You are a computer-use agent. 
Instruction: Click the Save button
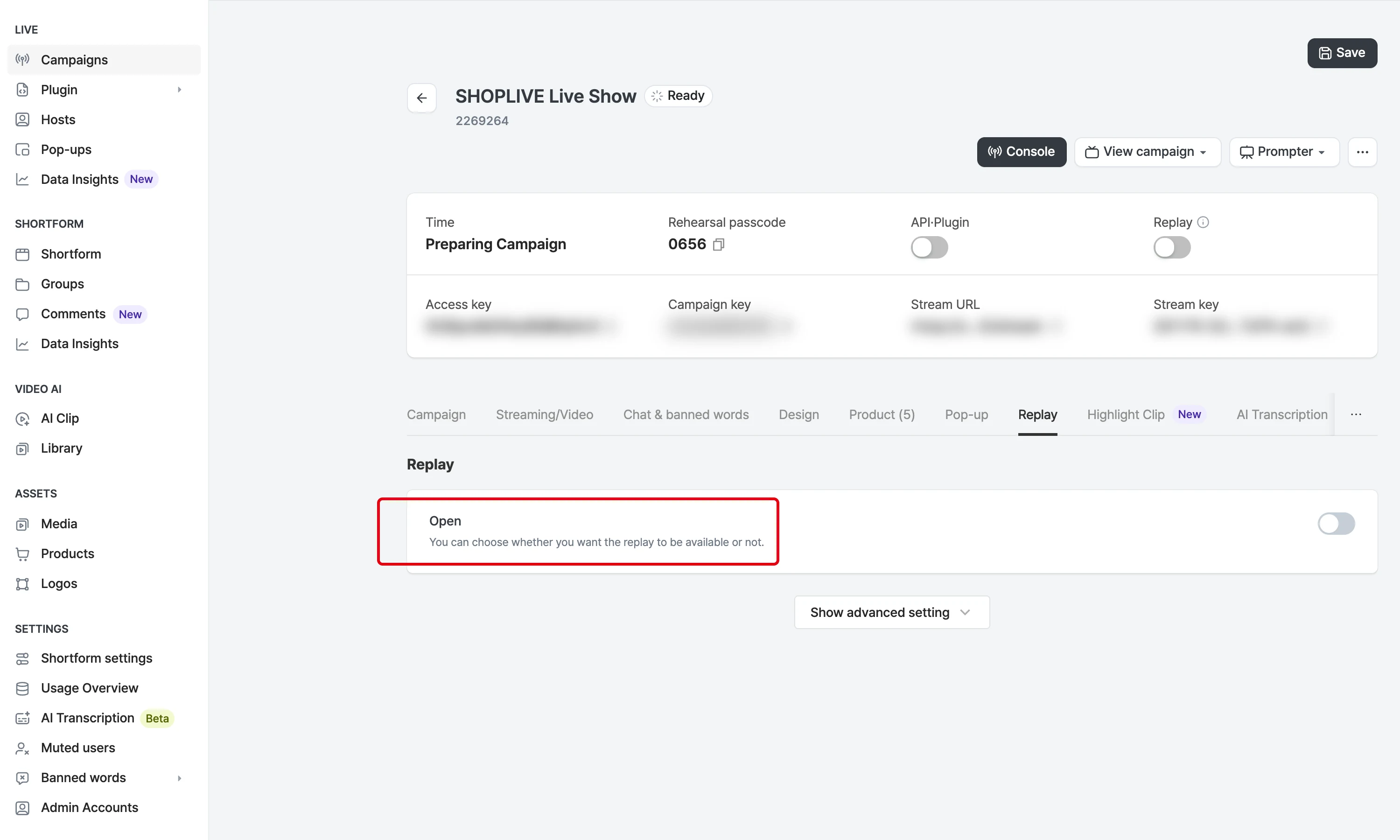[1342, 53]
